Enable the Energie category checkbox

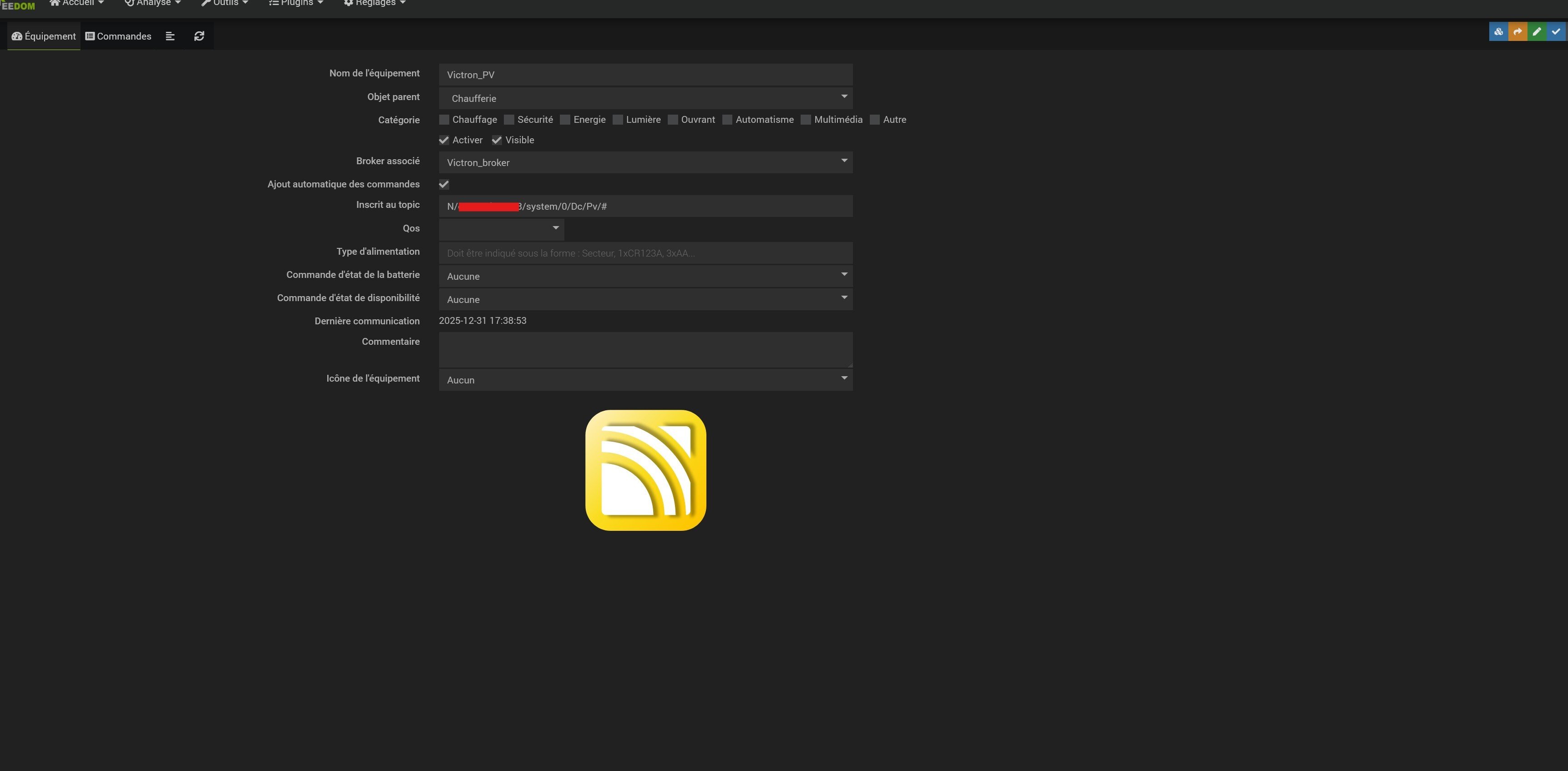[x=565, y=120]
